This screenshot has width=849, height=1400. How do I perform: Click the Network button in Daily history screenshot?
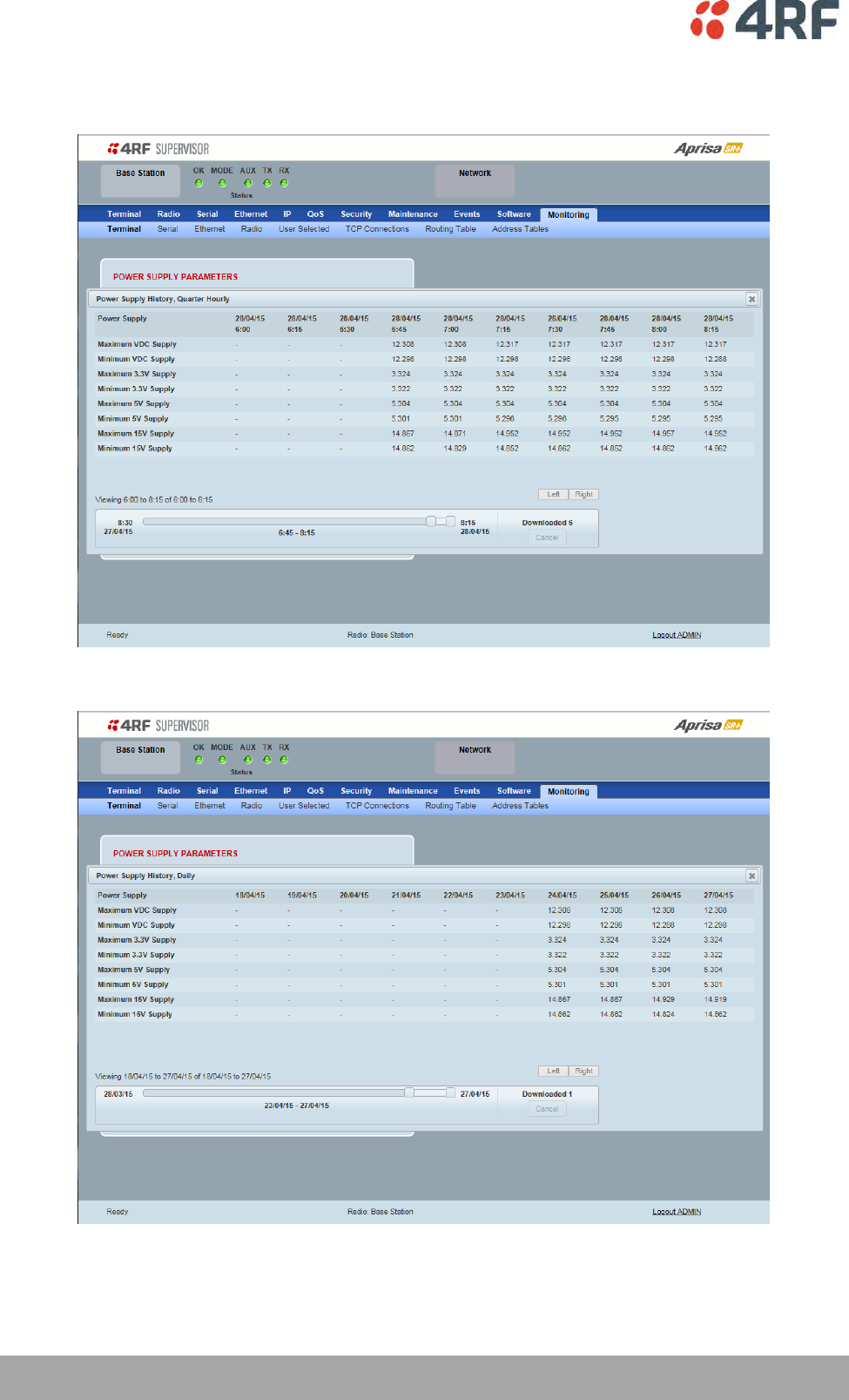click(x=475, y=757)
